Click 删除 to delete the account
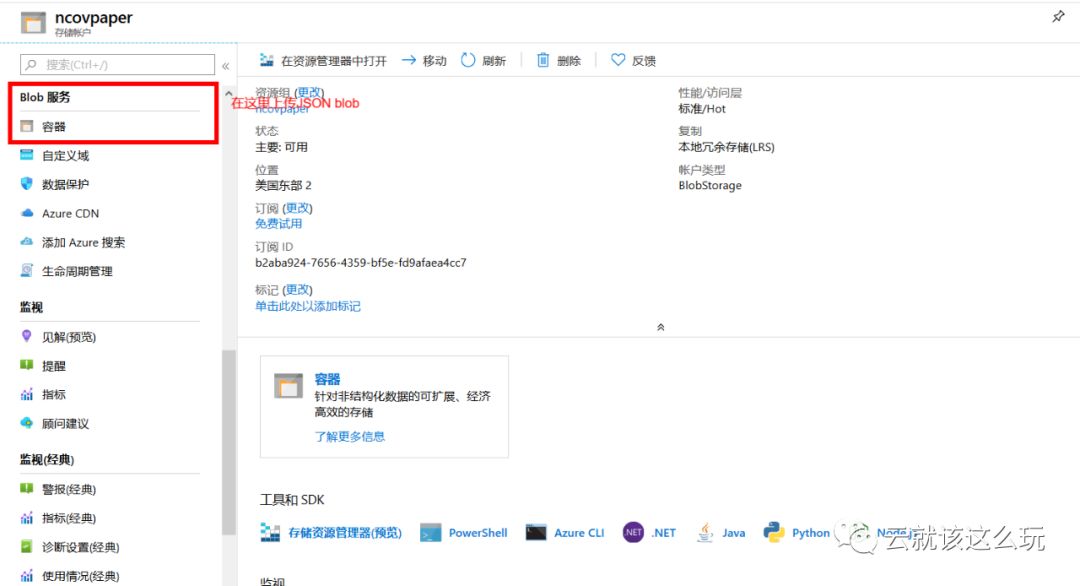 559,61
